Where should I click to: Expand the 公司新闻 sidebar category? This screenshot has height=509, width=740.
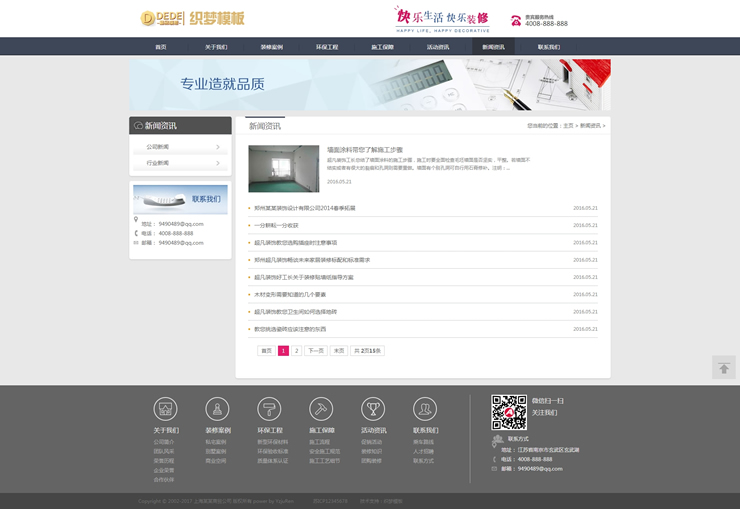(x=181, y=147)
